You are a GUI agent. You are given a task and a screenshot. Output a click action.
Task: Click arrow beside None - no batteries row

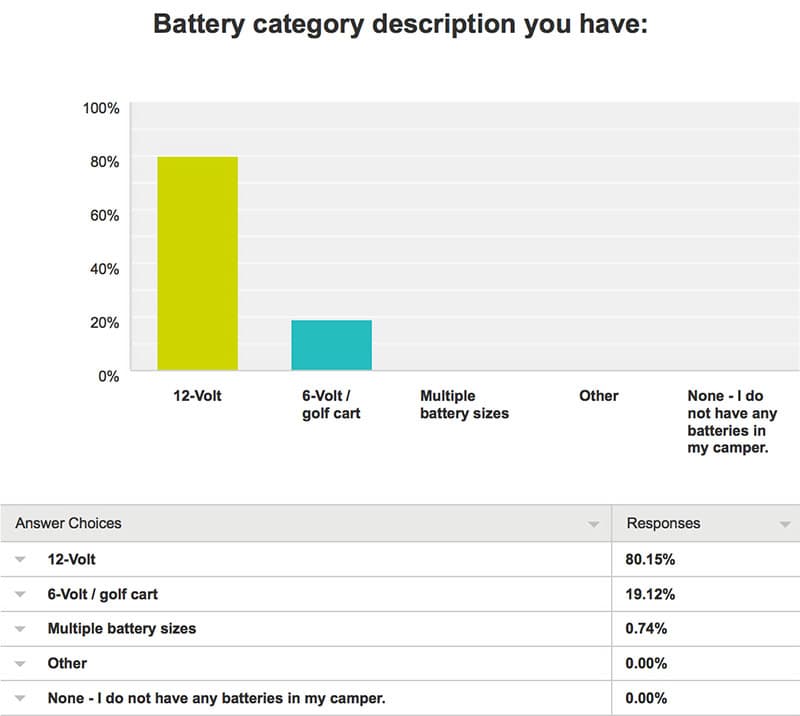pos(20,698)
